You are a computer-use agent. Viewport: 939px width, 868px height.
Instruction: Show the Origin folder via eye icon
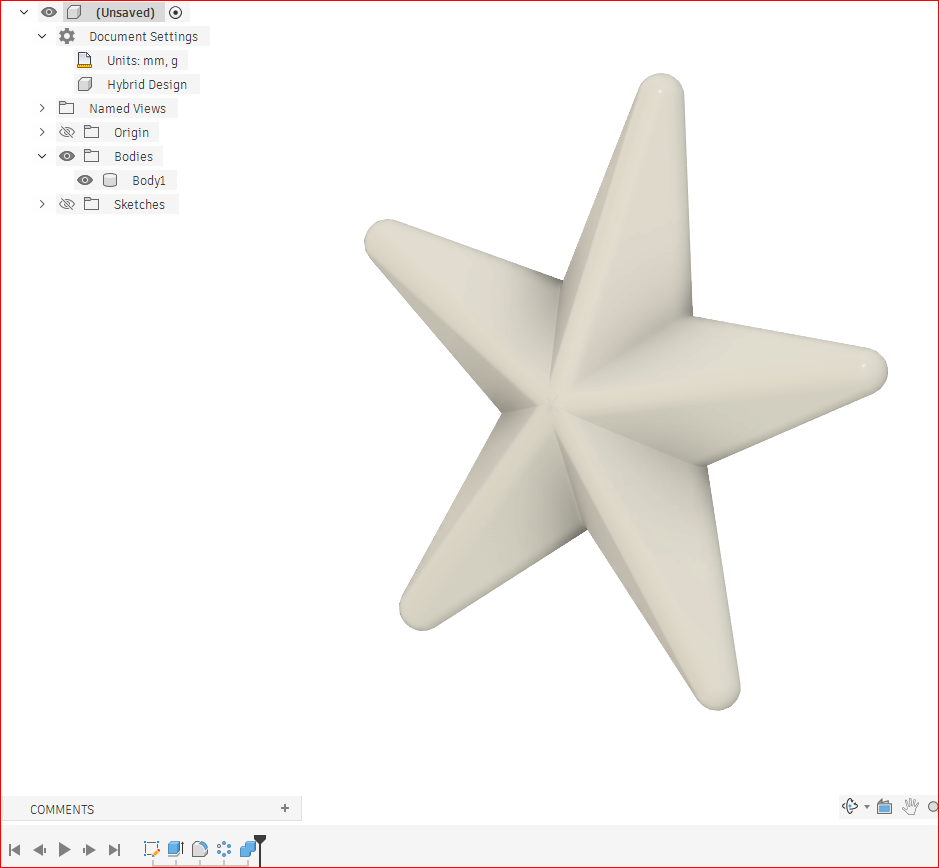click(x=67, y=132)
